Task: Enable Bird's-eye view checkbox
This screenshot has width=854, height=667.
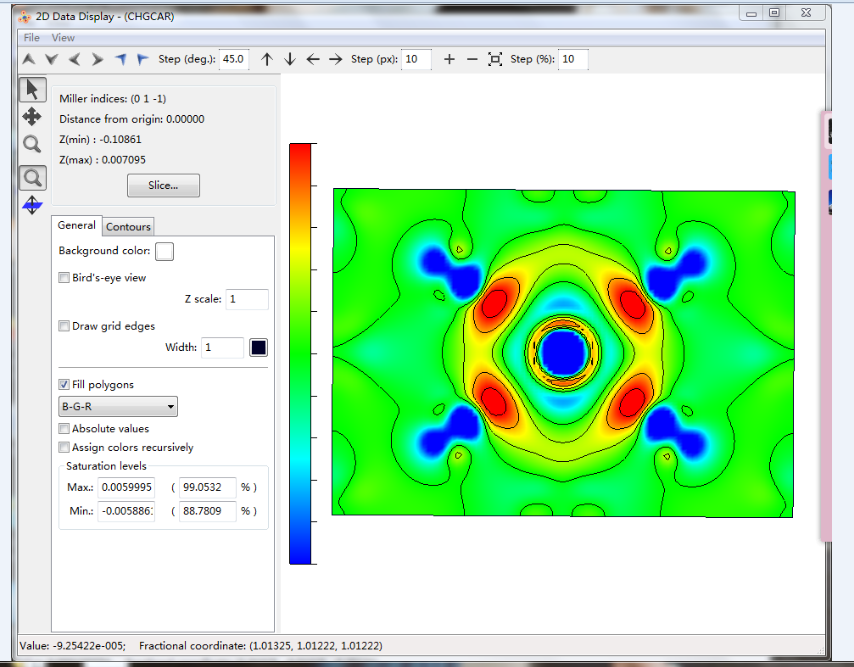Action: (x=65, y=278)
